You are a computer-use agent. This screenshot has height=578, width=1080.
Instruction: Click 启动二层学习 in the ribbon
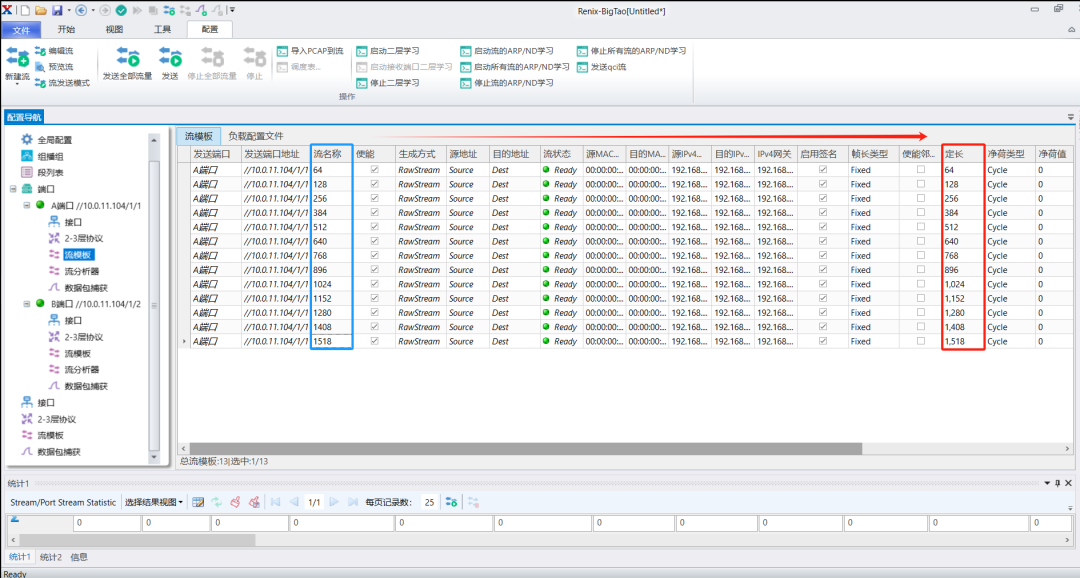tap(363, 50)
